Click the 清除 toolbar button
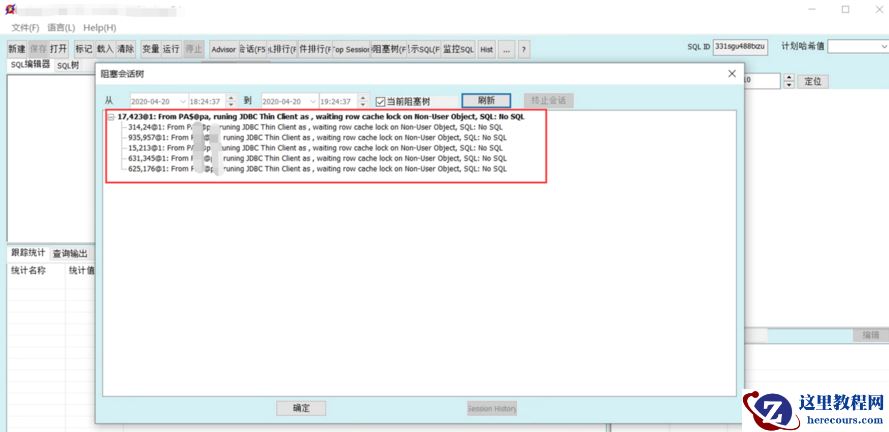Viewport: 889px width, 432px height. point(125,49)
